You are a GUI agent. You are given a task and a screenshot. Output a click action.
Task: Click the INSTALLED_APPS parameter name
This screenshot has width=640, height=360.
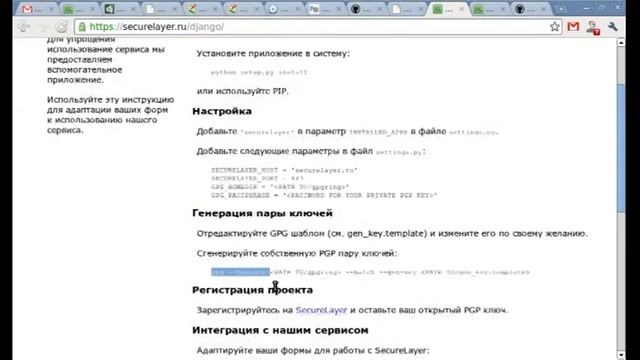(378, 132)
